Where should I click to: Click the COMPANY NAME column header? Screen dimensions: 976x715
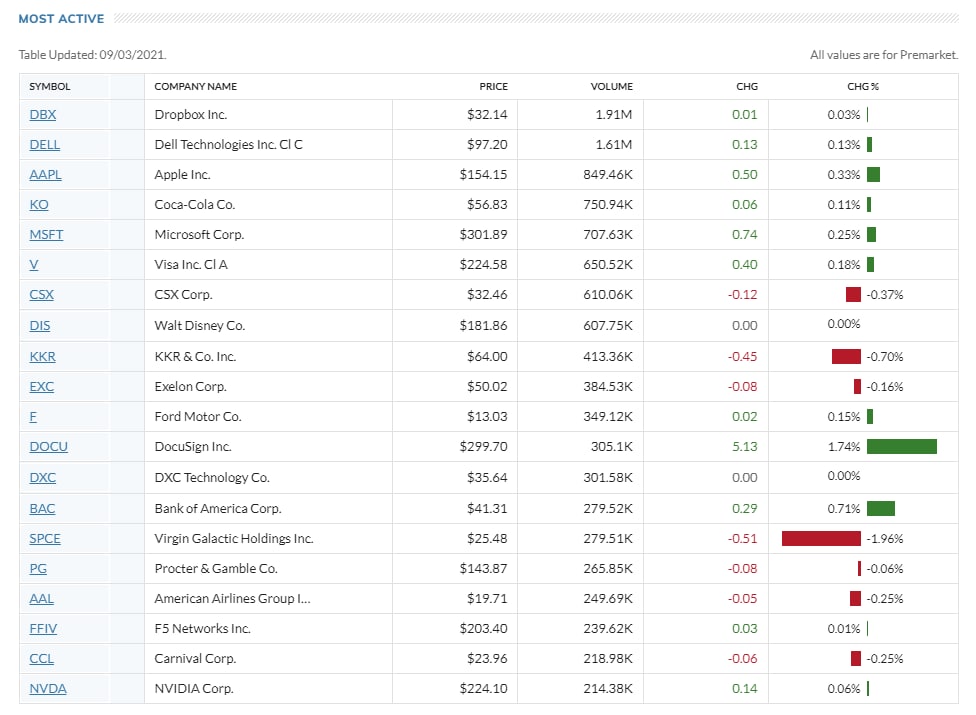195,86
